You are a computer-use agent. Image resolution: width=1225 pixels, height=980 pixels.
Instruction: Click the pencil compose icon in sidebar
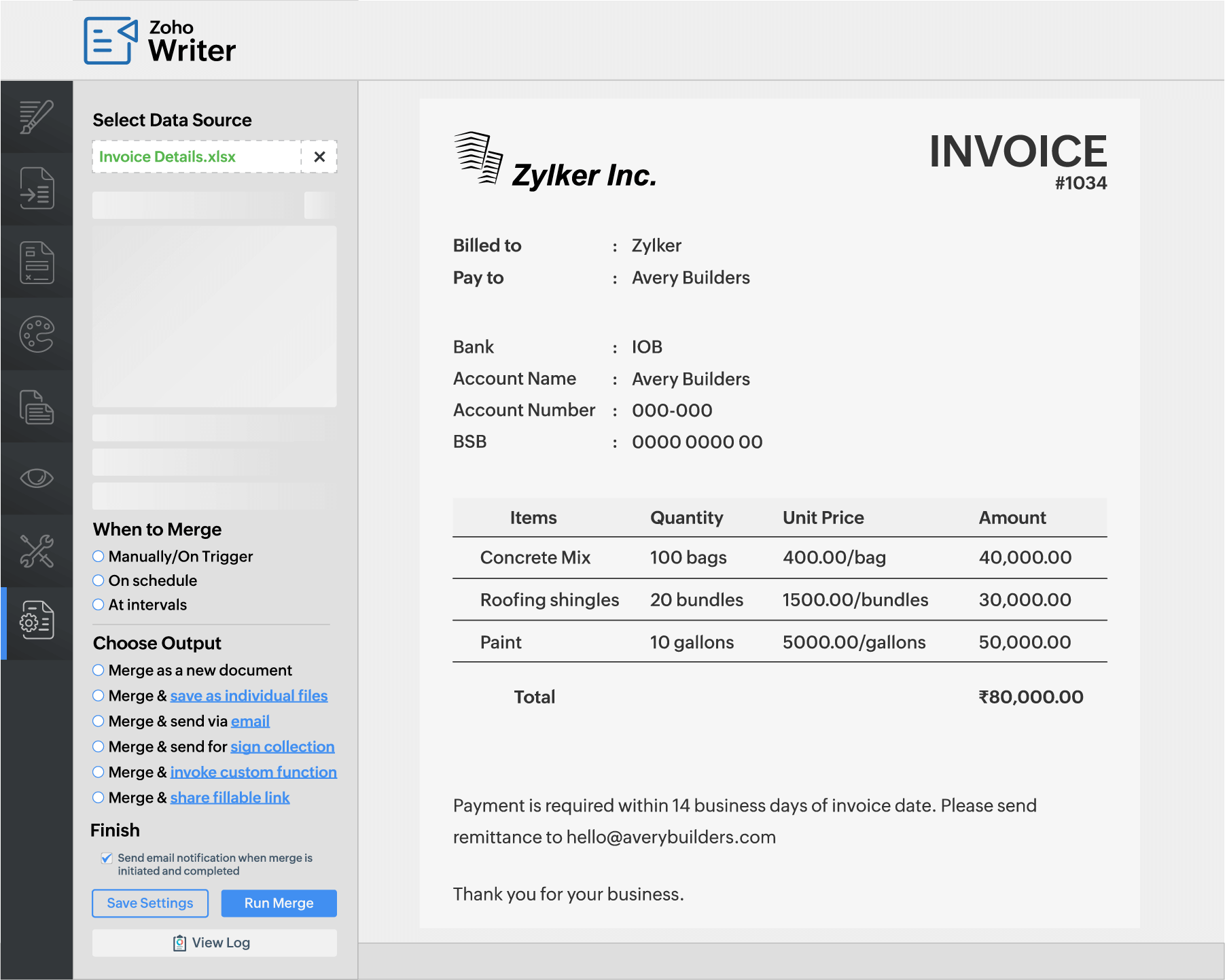point(37,117)
